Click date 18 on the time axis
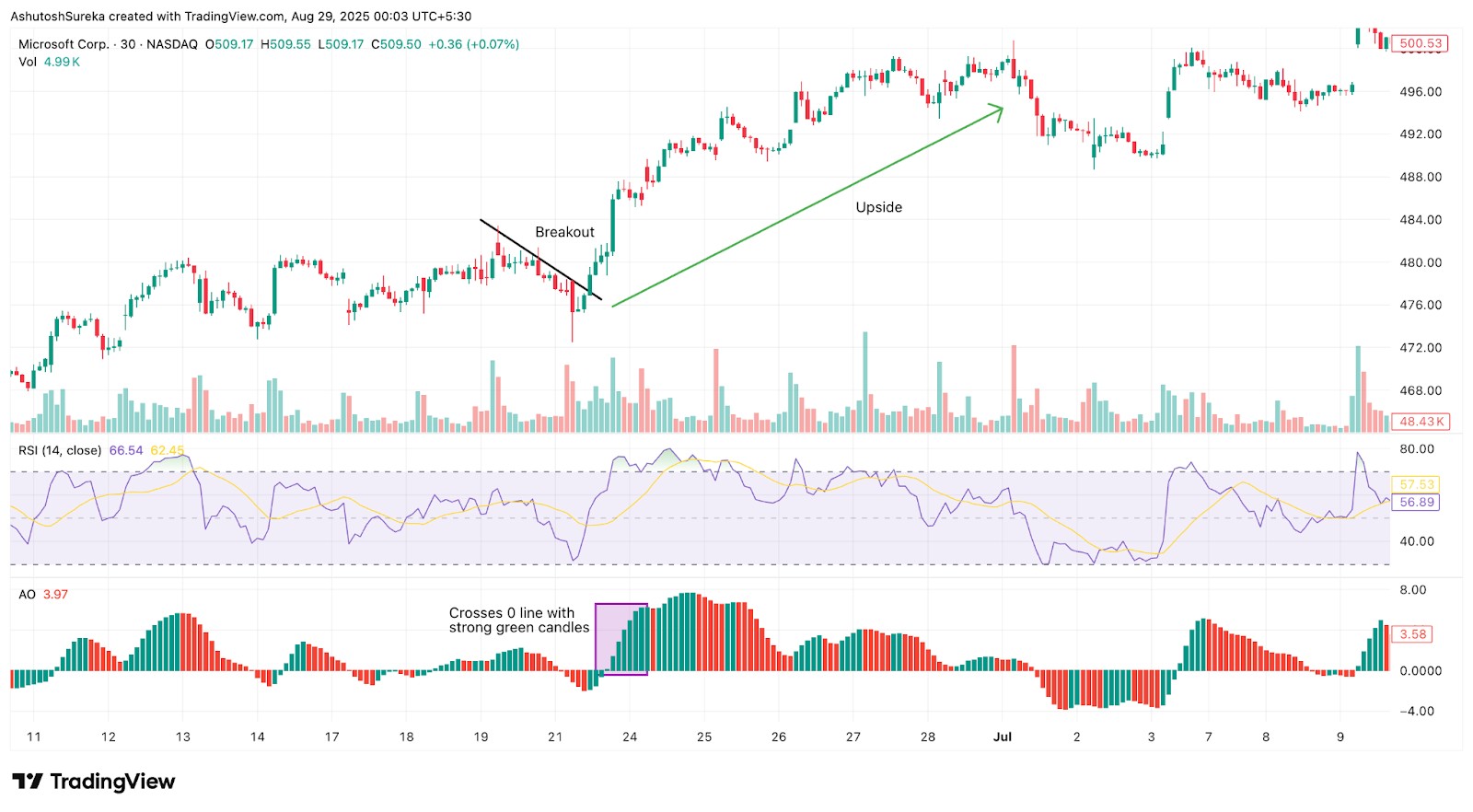The width and height of the screenshot is (1473, 812). [407, 737]
